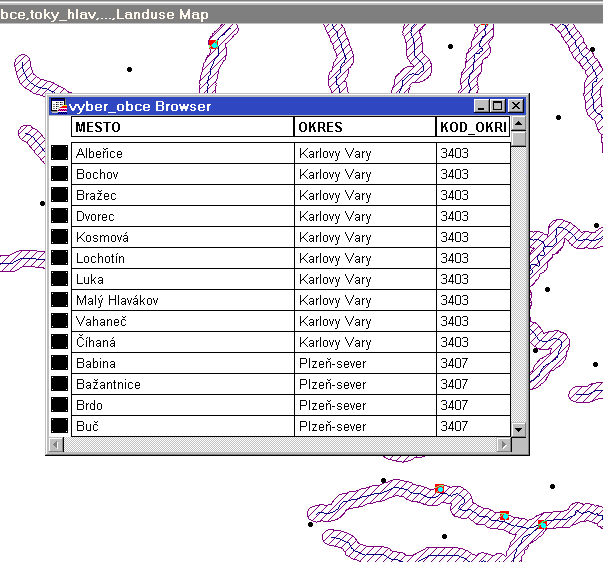
Task: Select the Buč cell
Action: (183, 426)
